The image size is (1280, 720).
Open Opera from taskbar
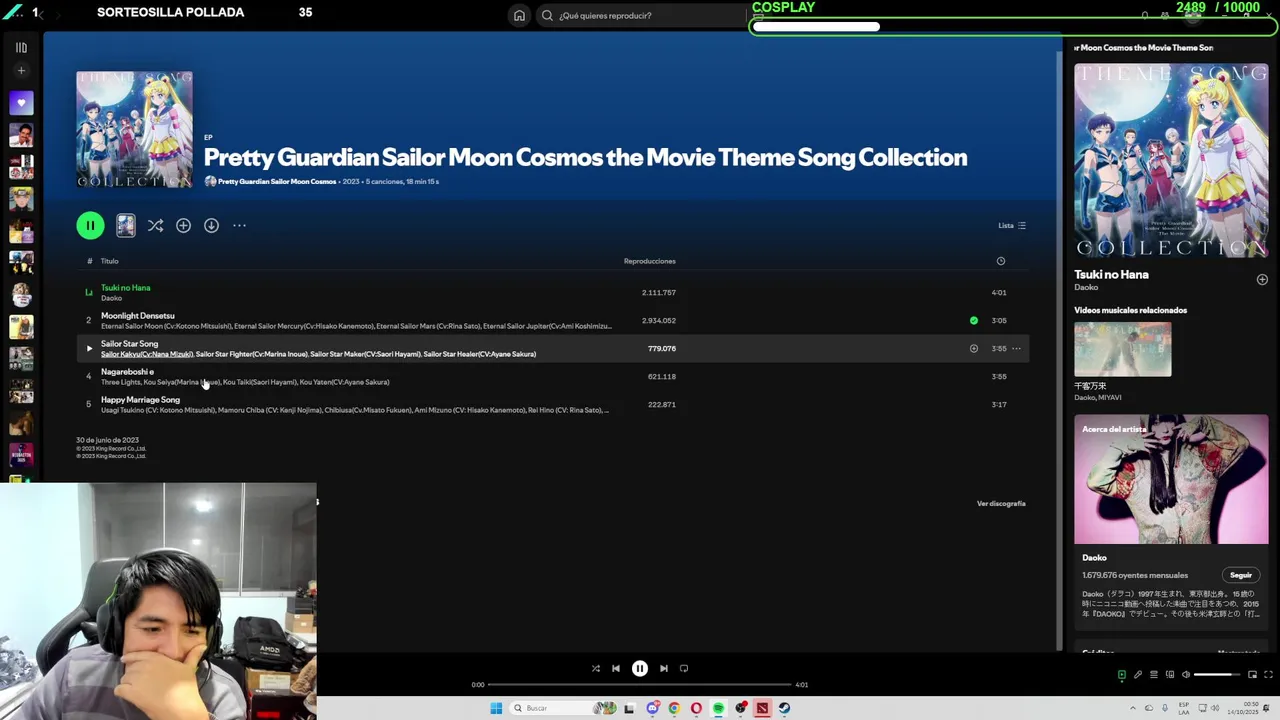[x=696, y=708]
